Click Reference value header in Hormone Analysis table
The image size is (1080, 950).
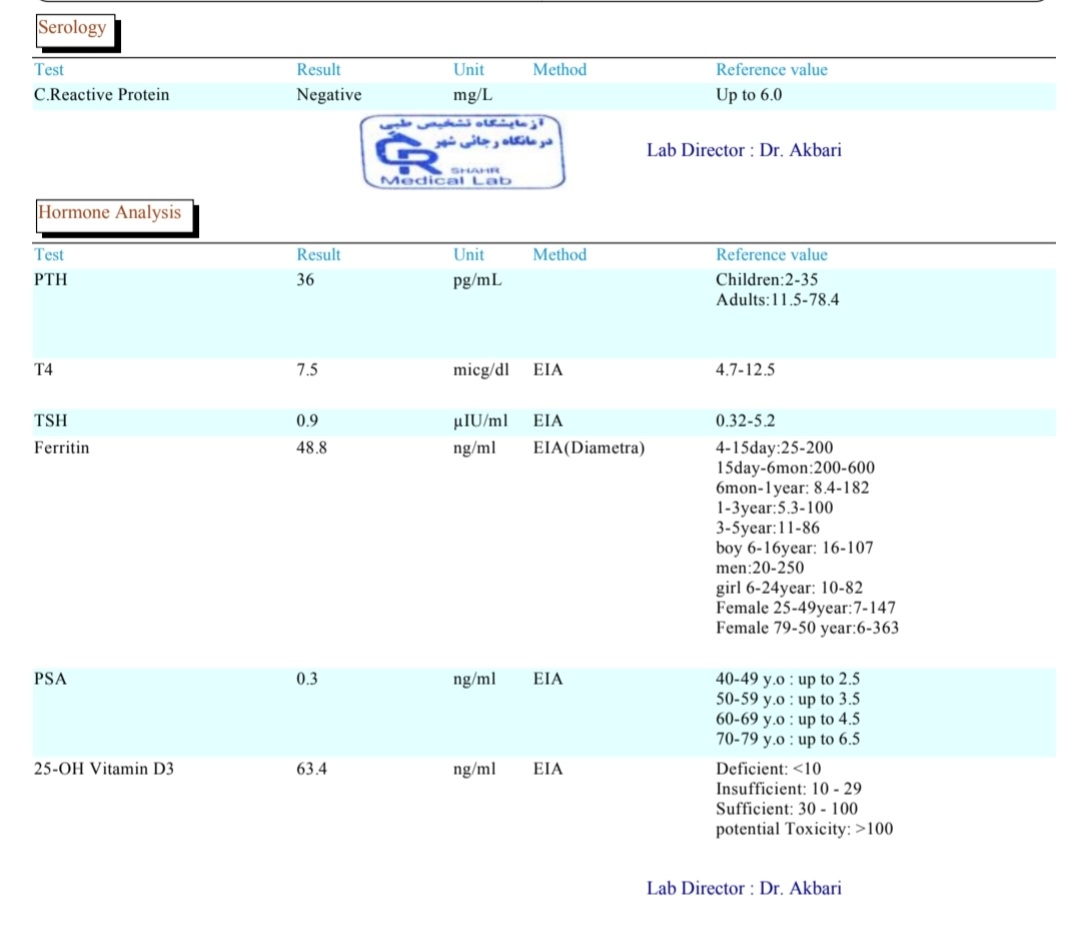tap(771, 255)
